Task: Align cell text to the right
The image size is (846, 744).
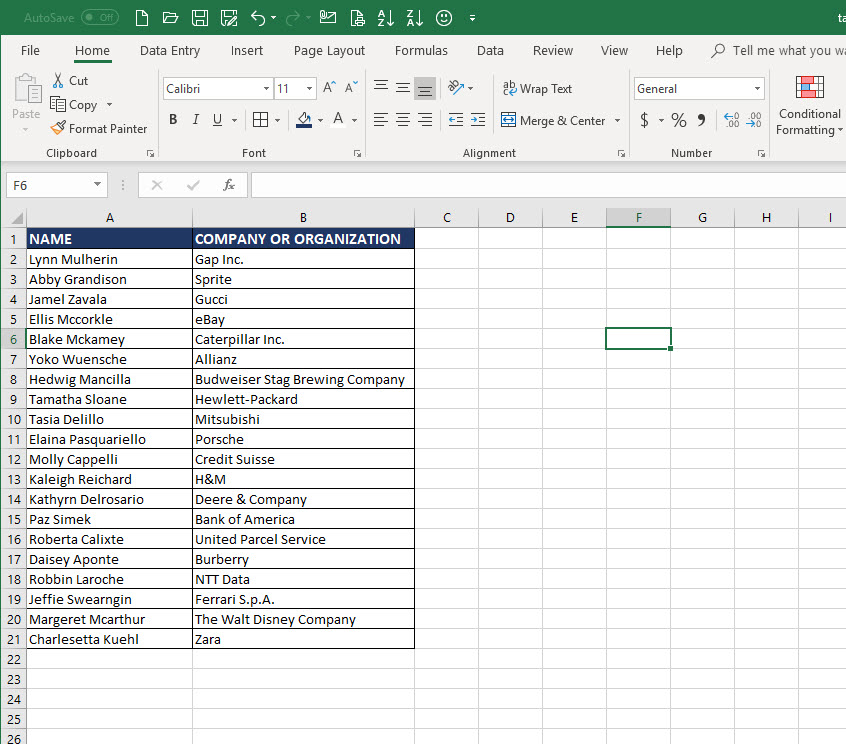Action: pyautogui.click(x=425, y=120)
